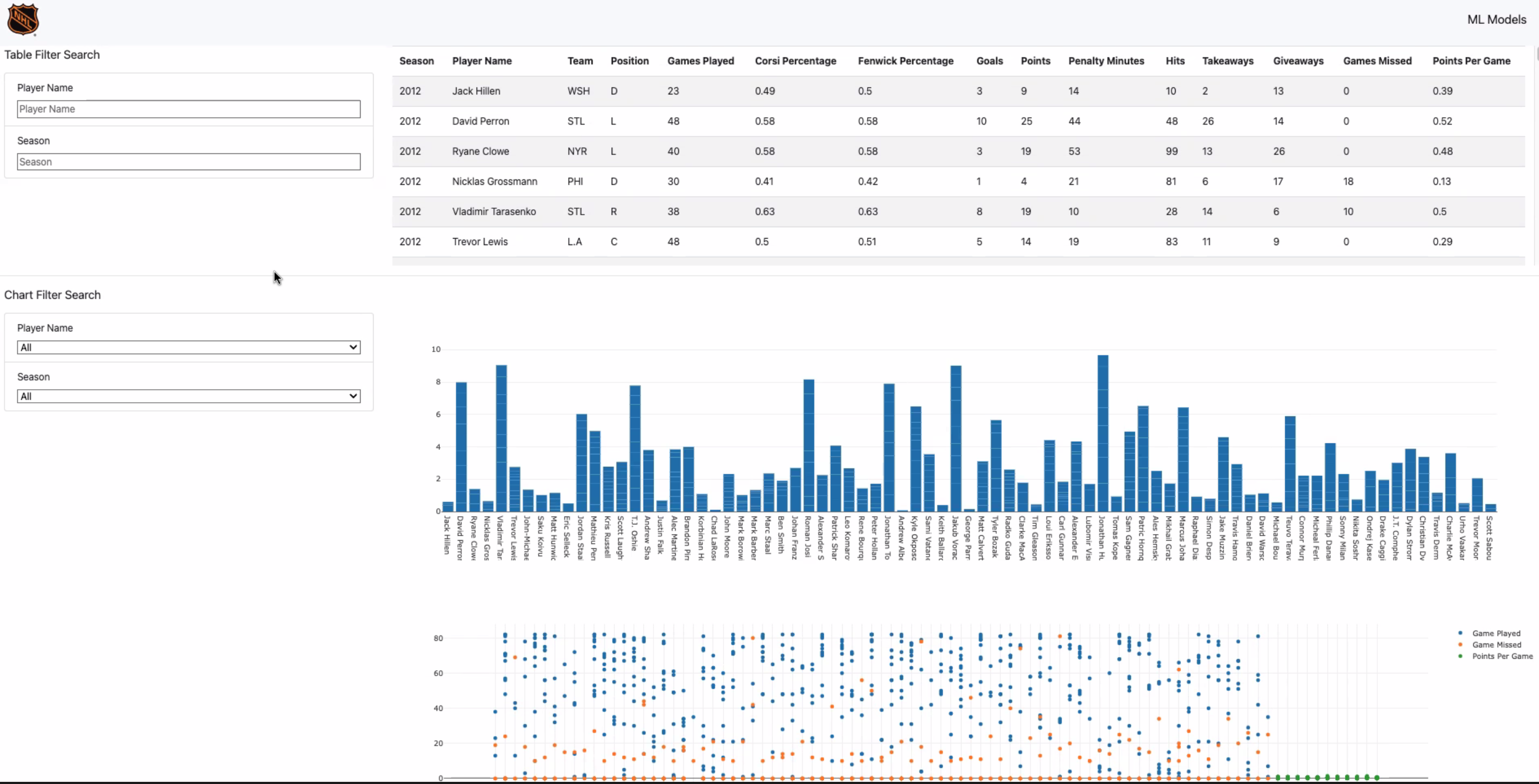Click the blue Game Played legend dot

(1460, 633)
